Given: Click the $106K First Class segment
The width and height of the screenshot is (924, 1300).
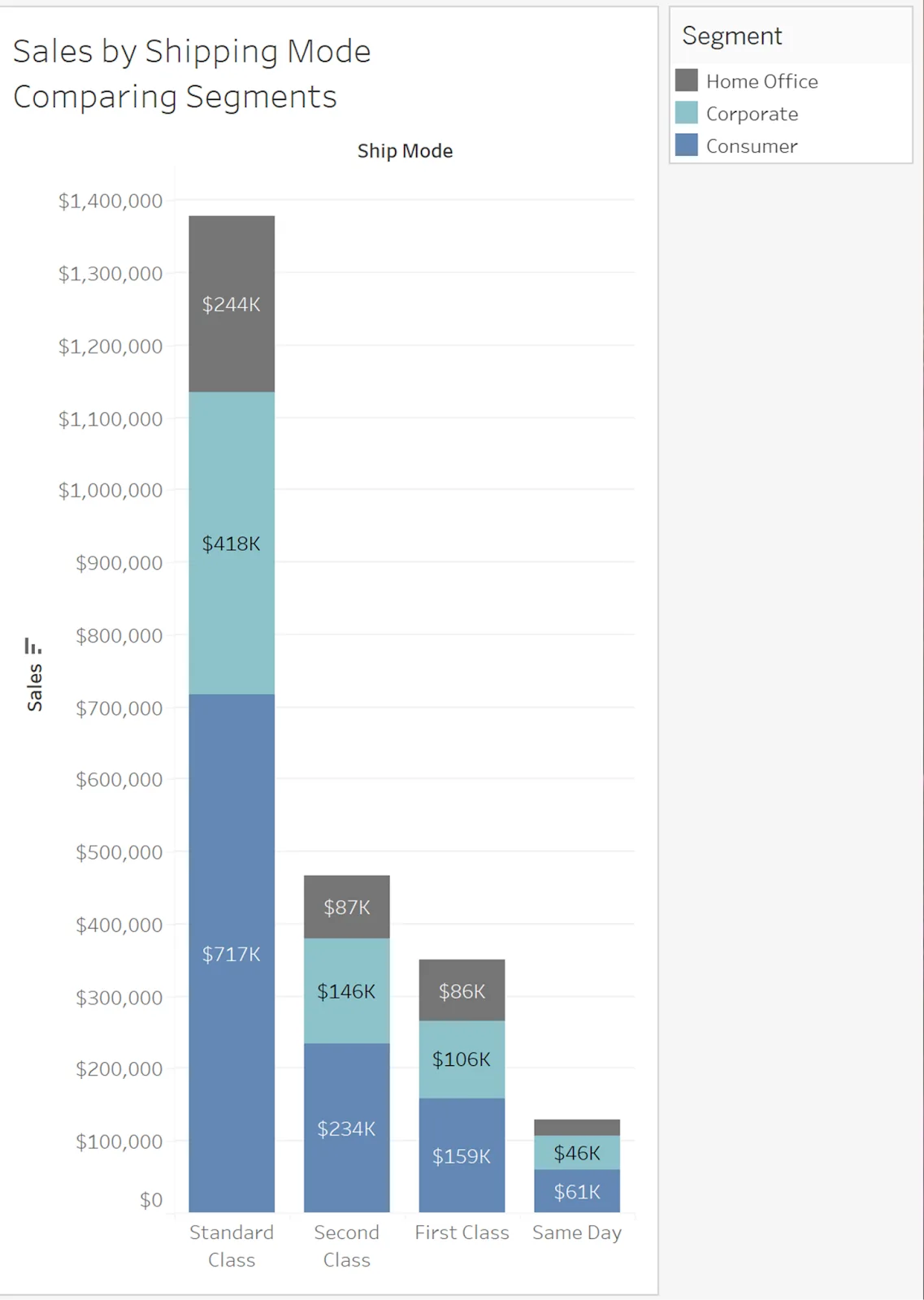Looking at the screenshot, I should click(462, 1059).
